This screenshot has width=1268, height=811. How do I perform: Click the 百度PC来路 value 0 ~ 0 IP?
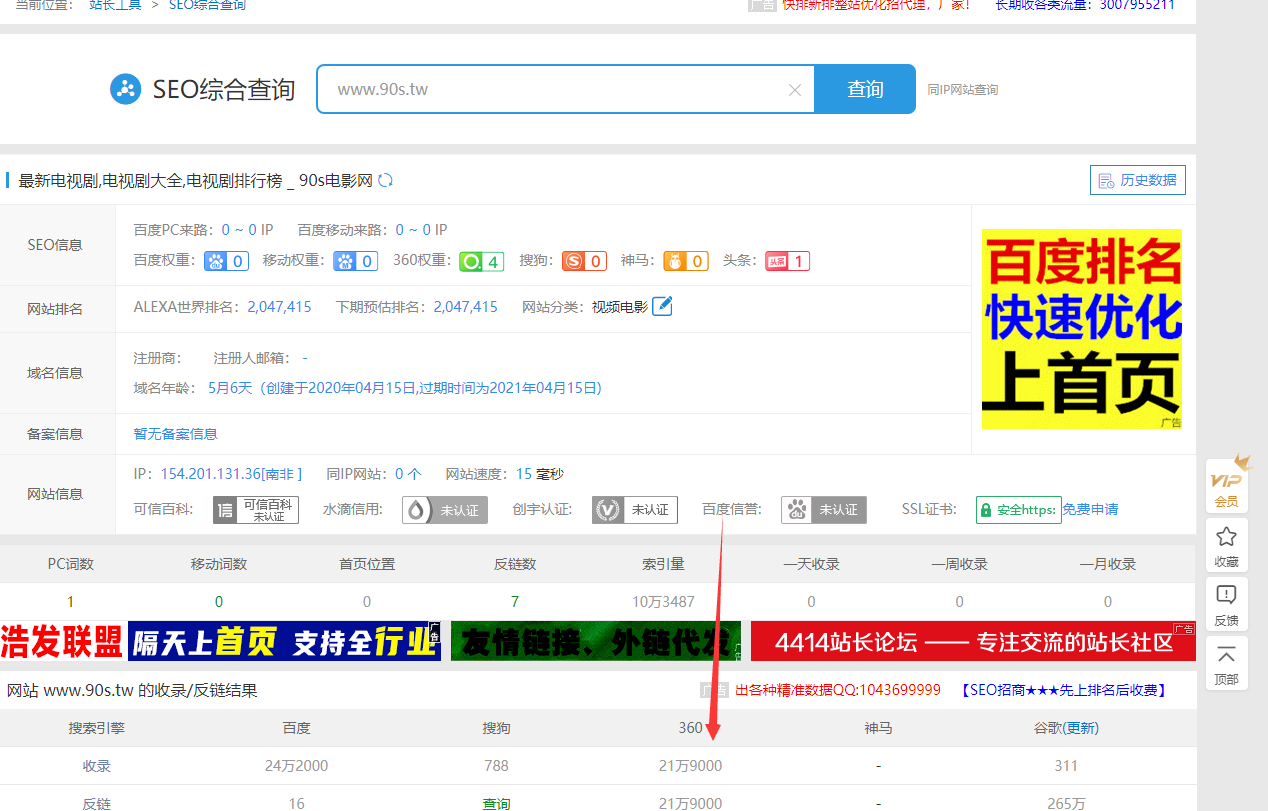click(248, 230)
